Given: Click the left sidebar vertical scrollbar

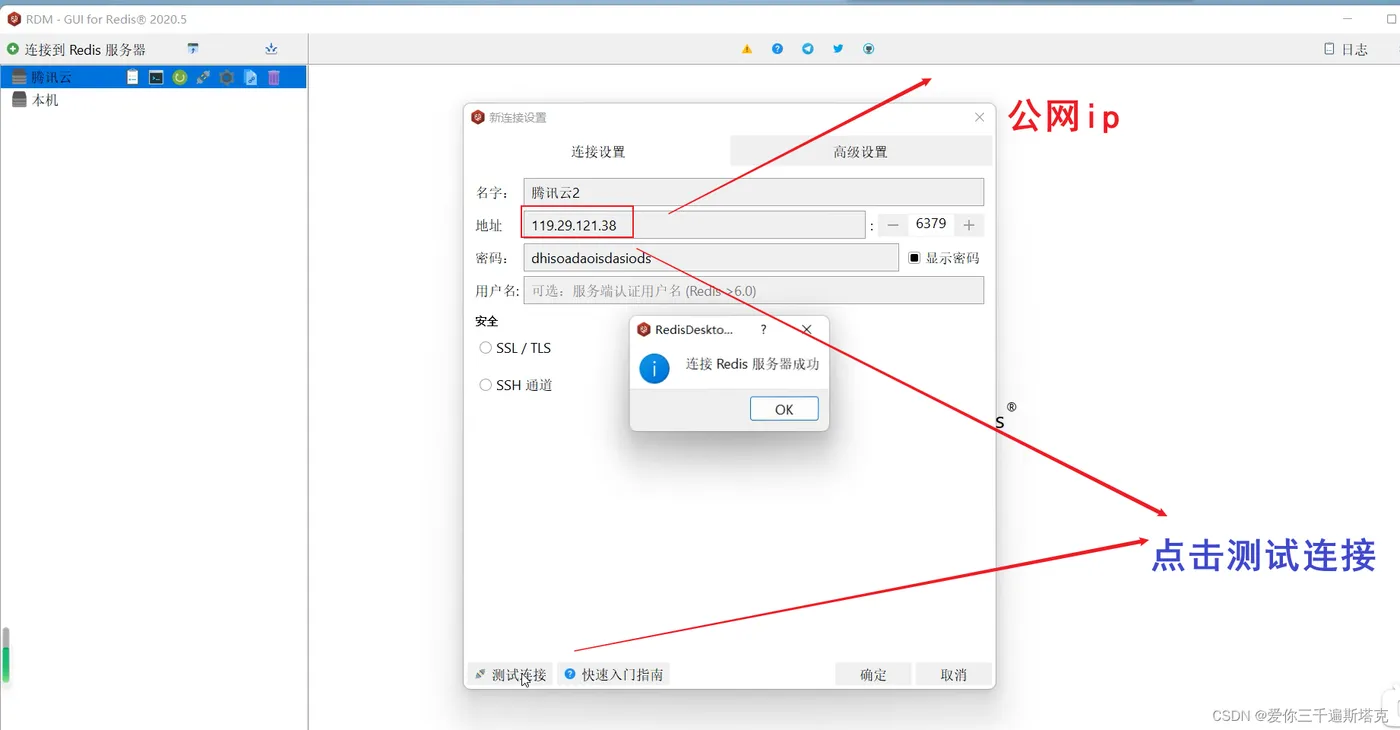Looking at the screenshot, I should (x=5, y=655).
